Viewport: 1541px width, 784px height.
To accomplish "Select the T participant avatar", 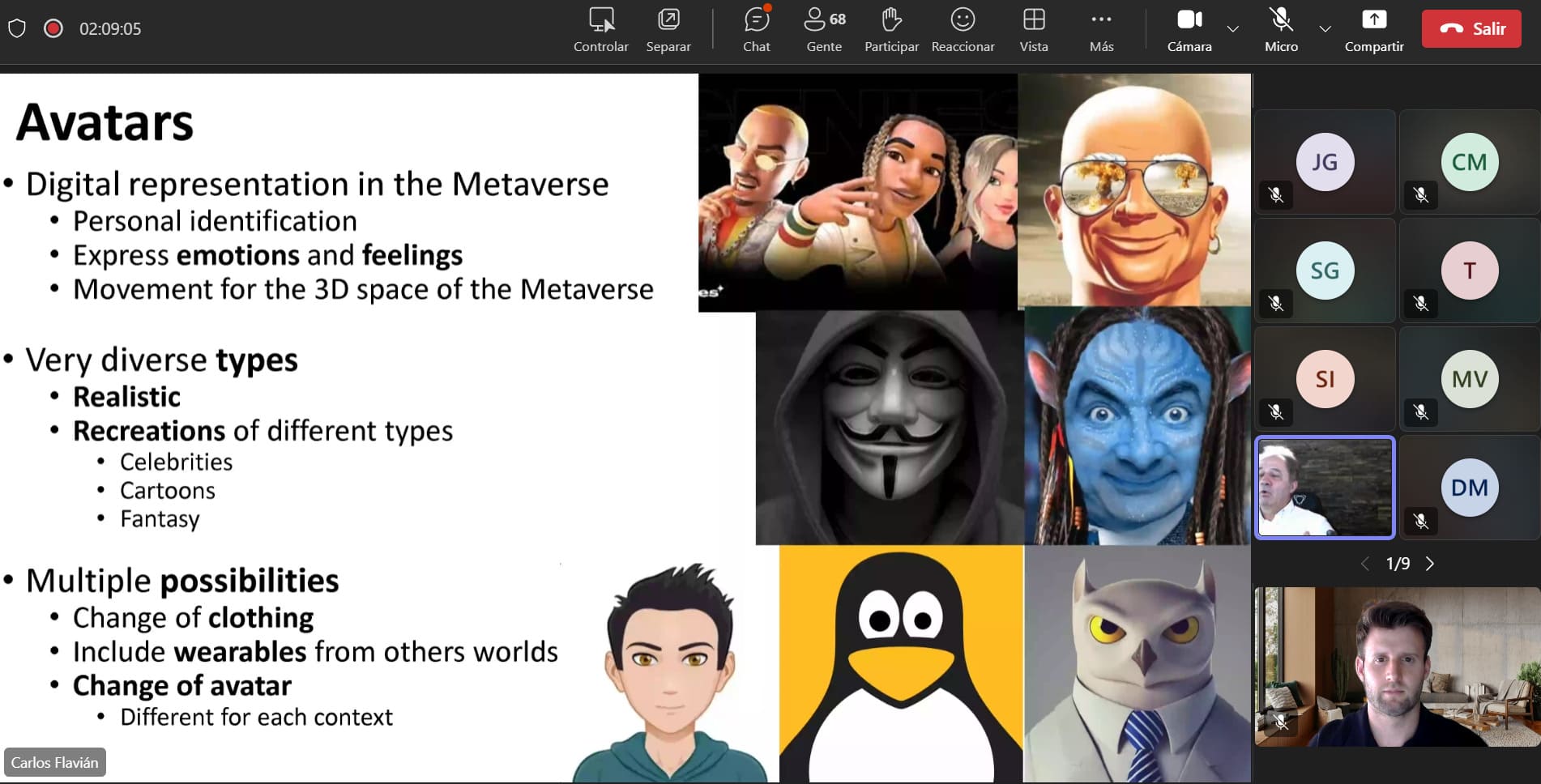I will pyautogui.click(x=1469, y=271).
